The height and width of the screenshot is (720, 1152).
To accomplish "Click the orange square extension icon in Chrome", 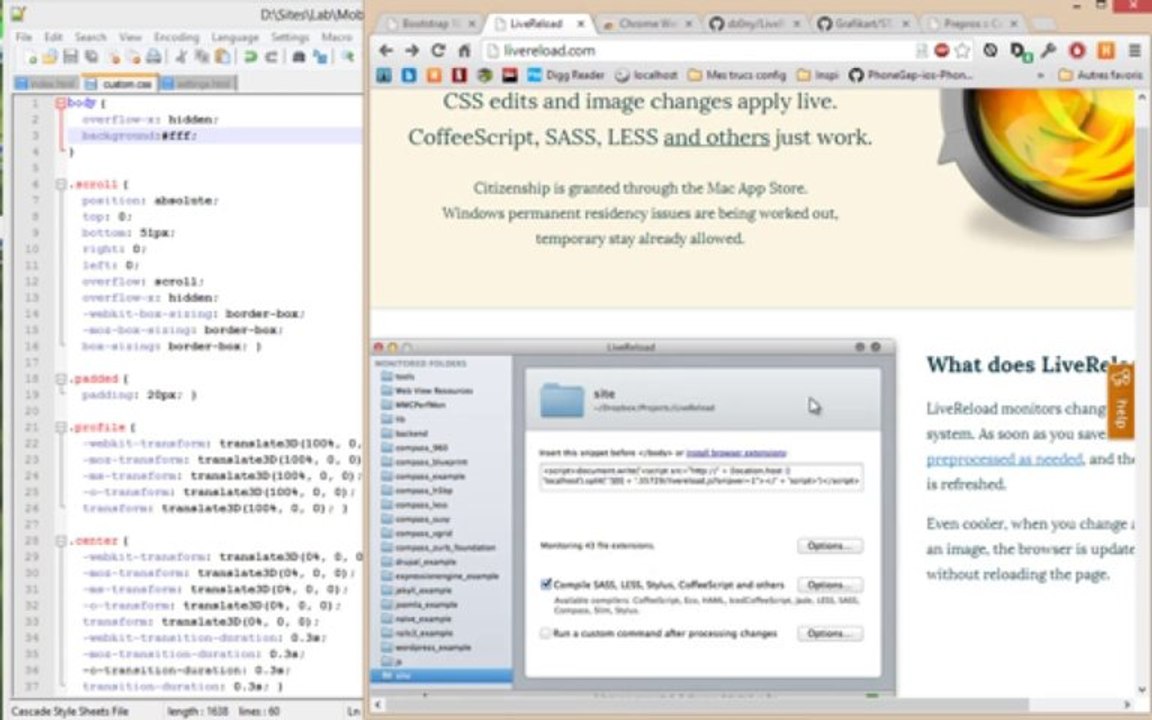I will (1106, 50).
